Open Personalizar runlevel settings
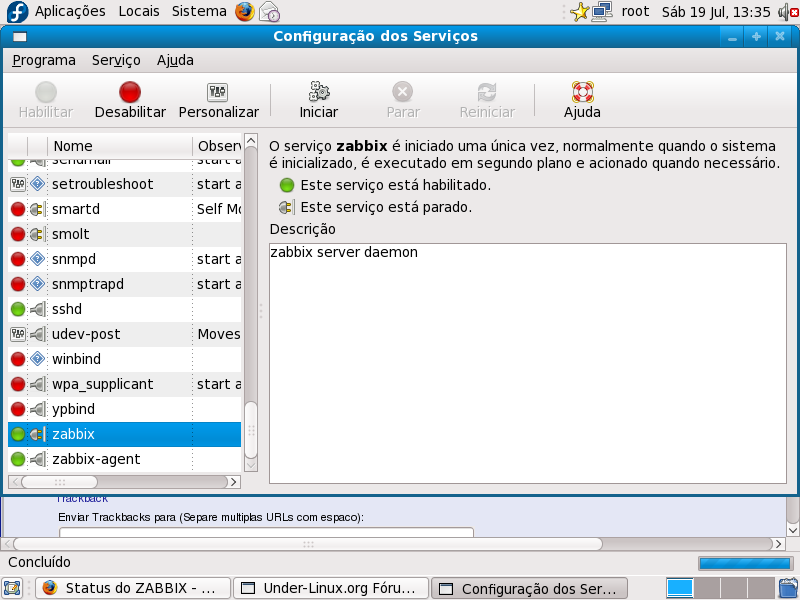Viewport: 800px width, 600px height. coord(218,101)
